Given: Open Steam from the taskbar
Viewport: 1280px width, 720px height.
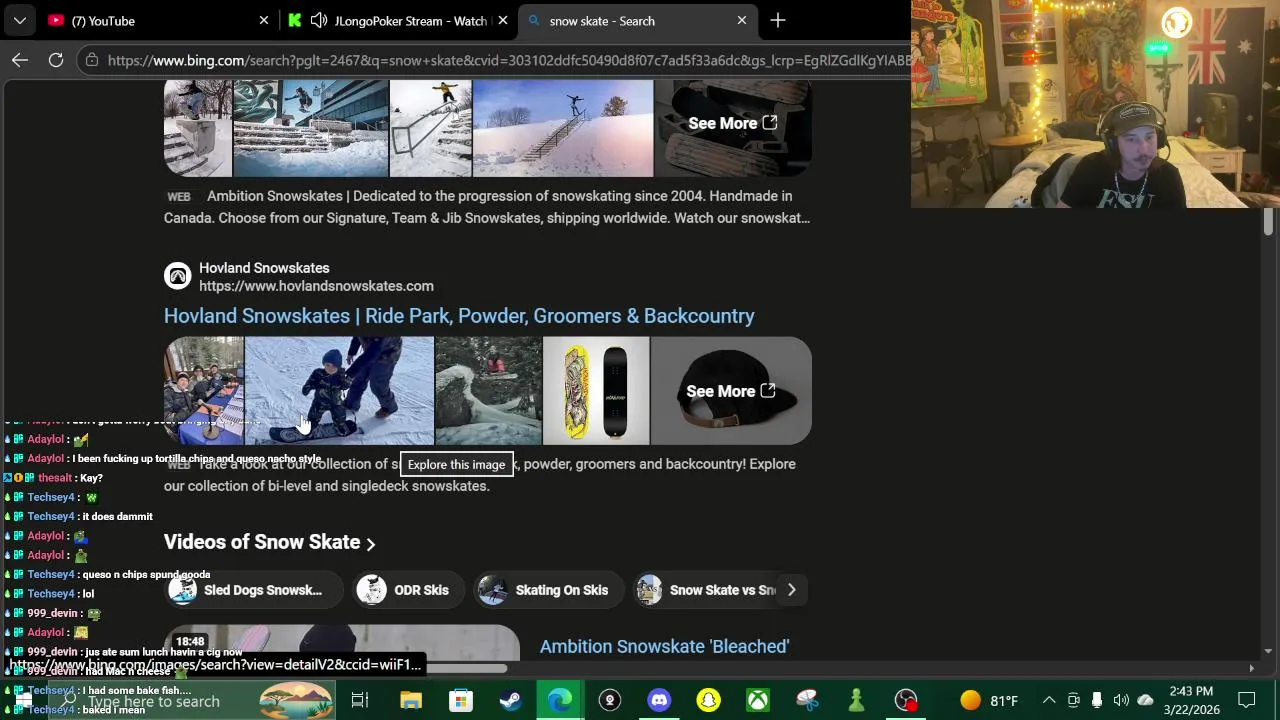Looking at the screenshot, I should (510, 700).
